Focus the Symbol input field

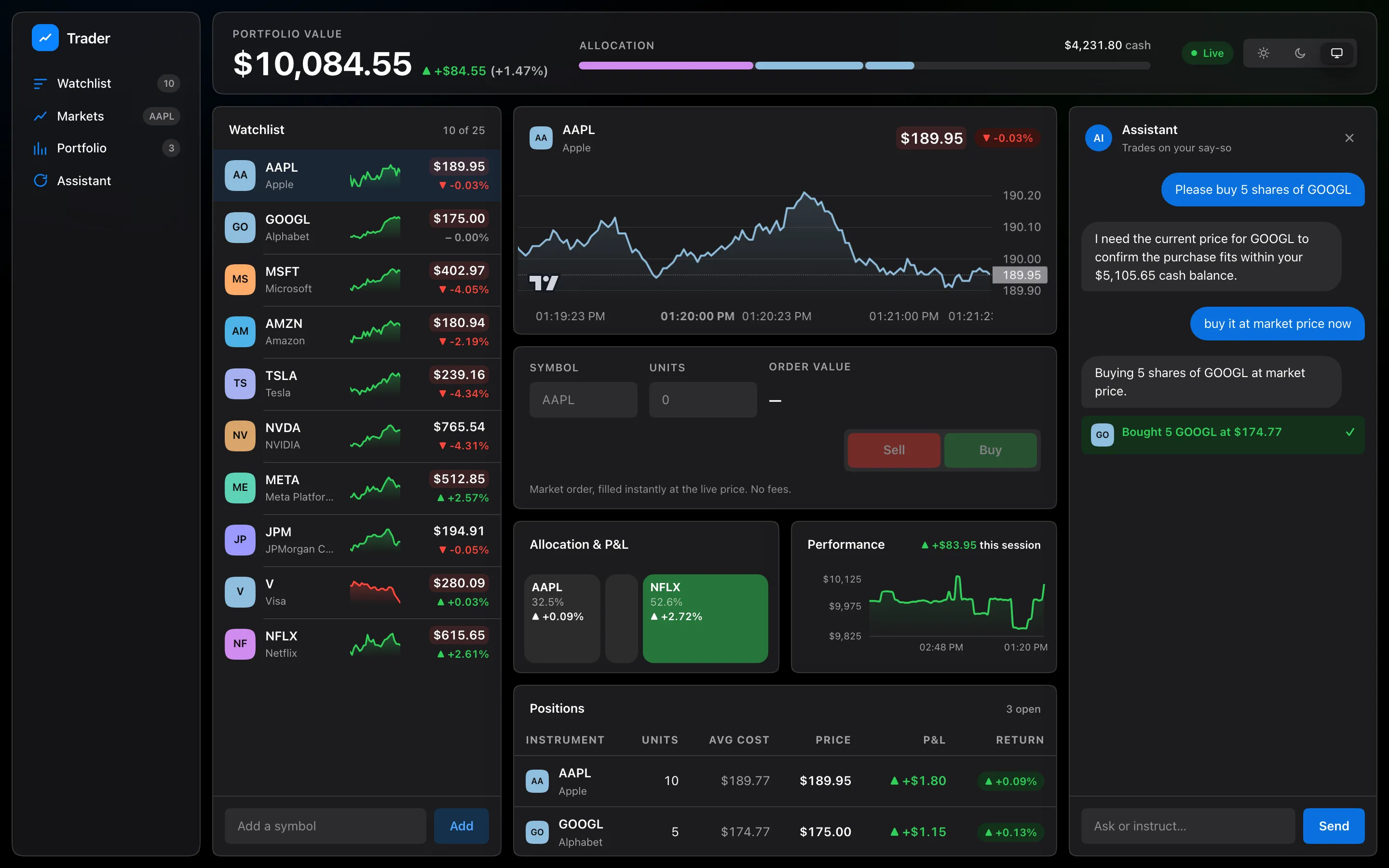[583, 400]
